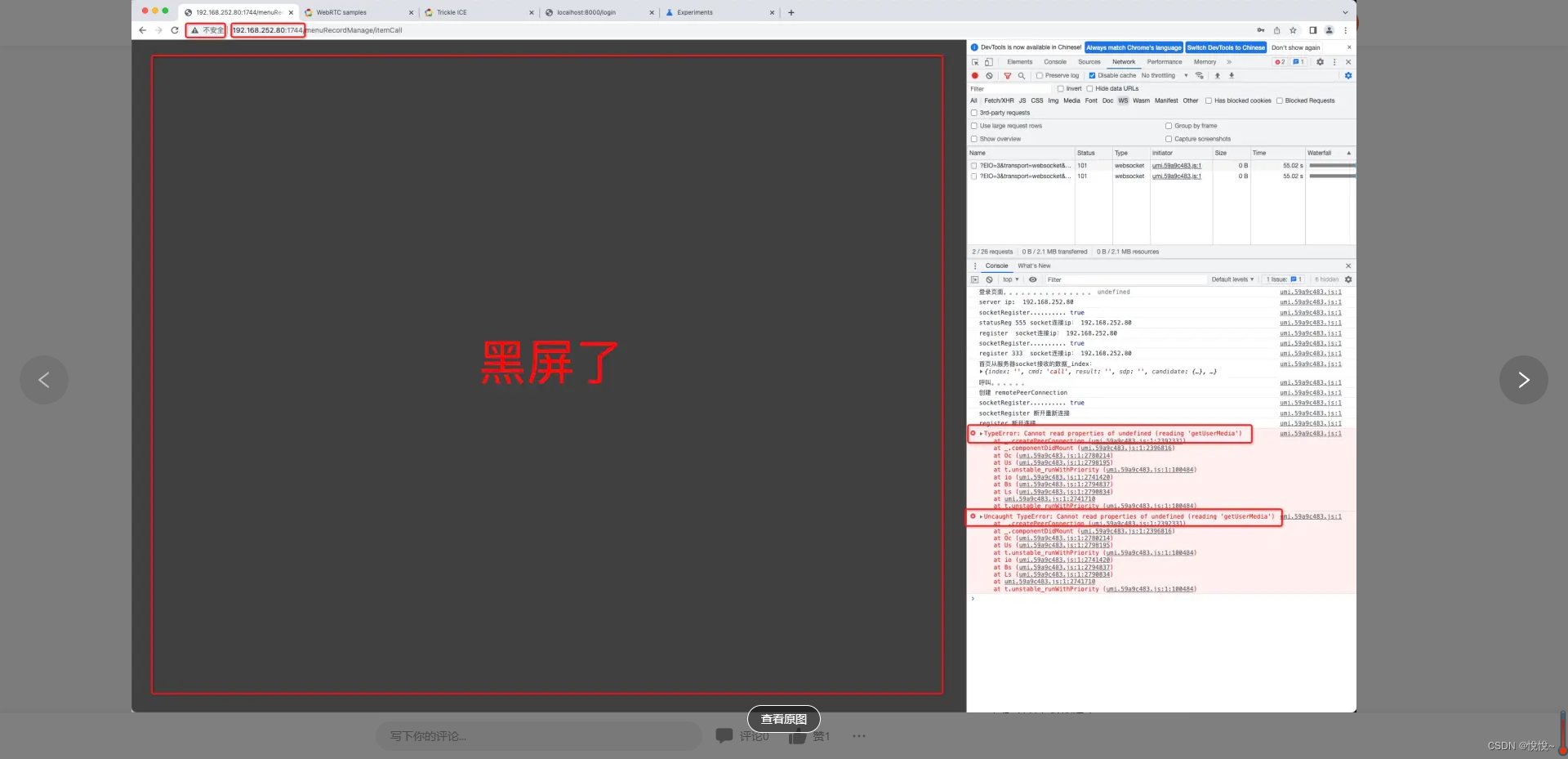The width and height of the screenshot is (1568, 759).
Task: Click the network search magnifier icon
Action: click(x=1022, y=75)
